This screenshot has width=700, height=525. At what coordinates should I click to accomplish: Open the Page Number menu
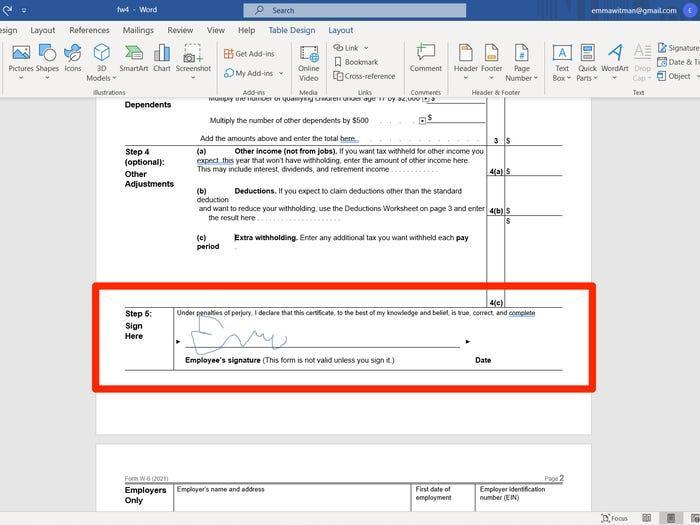pyautogui.click(x=521, y=62)
